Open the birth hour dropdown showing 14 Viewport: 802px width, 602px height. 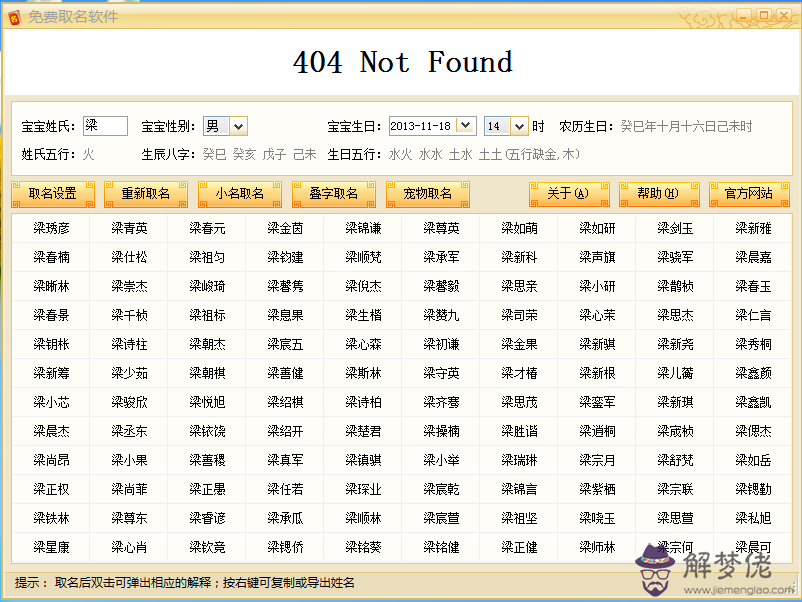tap(518, 126)
